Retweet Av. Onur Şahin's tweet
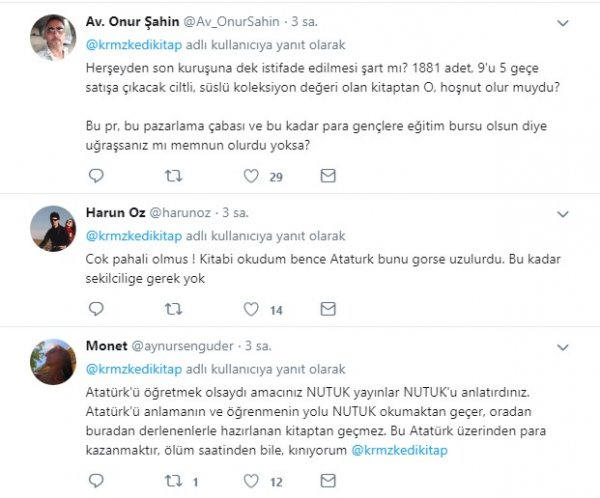600x498 pixels. click(x=172, y=176)
